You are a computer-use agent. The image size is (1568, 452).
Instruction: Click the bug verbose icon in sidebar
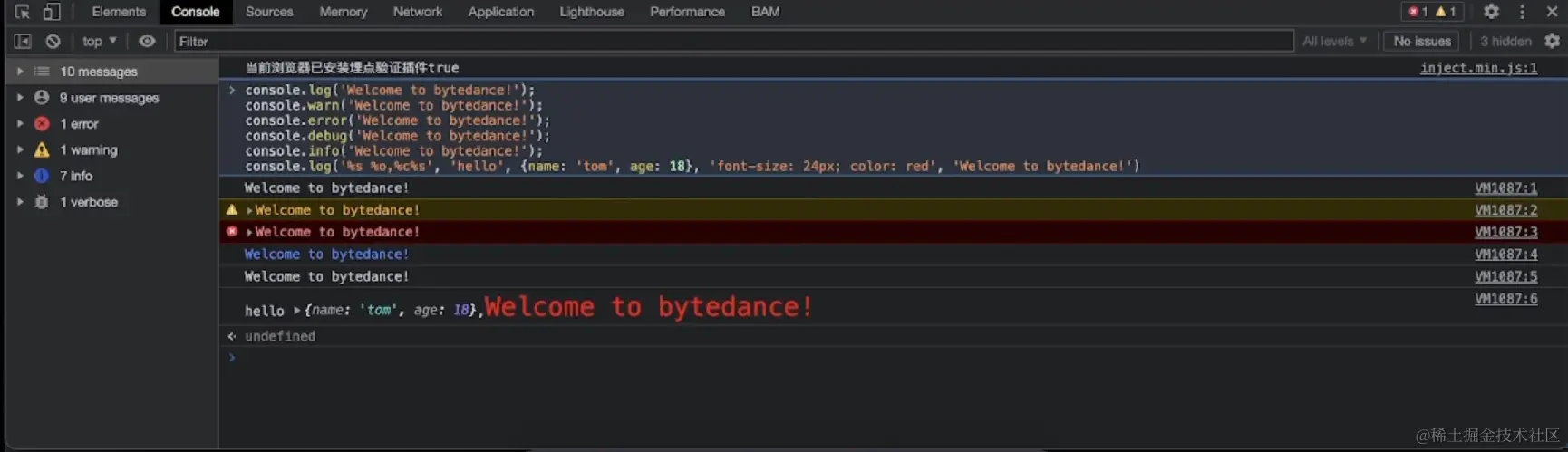point(42,202)
